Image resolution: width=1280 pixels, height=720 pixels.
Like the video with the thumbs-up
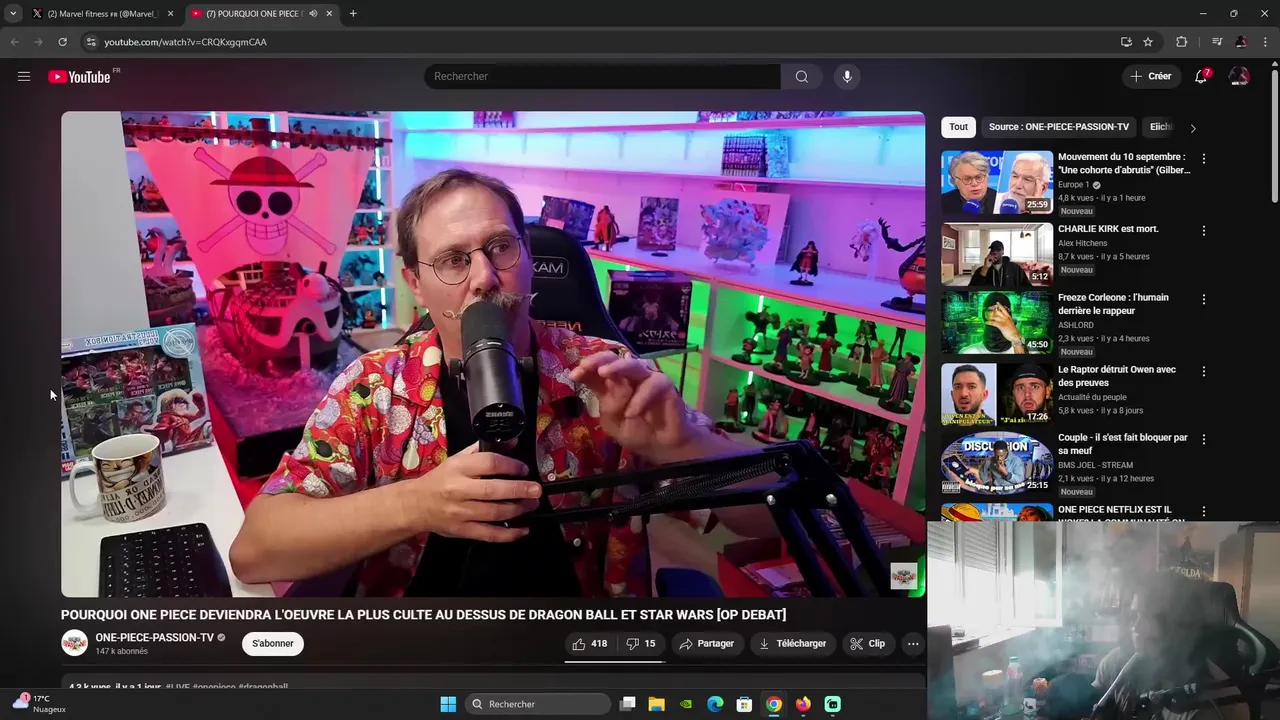pos(590,644)
